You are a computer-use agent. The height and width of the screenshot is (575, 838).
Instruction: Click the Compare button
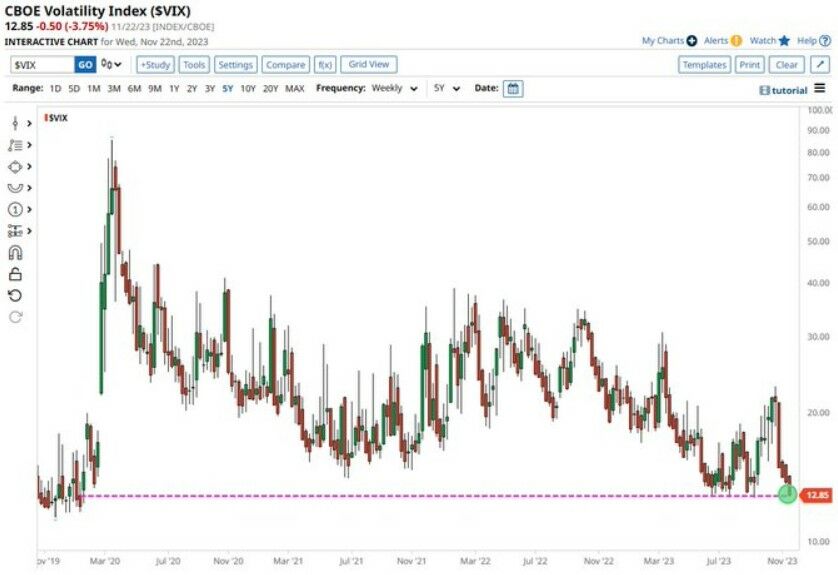[285, 65]
